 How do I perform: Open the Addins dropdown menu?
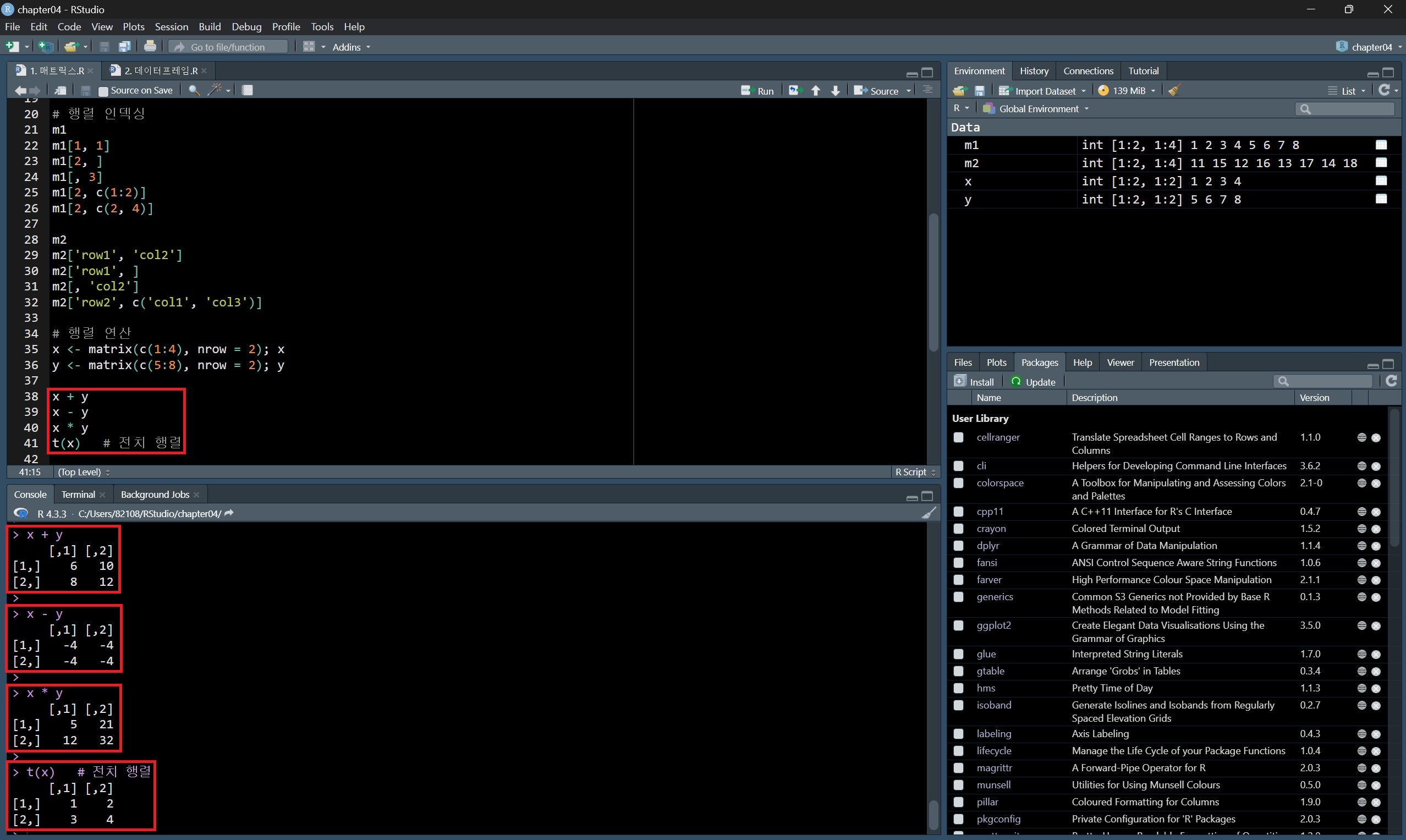coord(351,47)
